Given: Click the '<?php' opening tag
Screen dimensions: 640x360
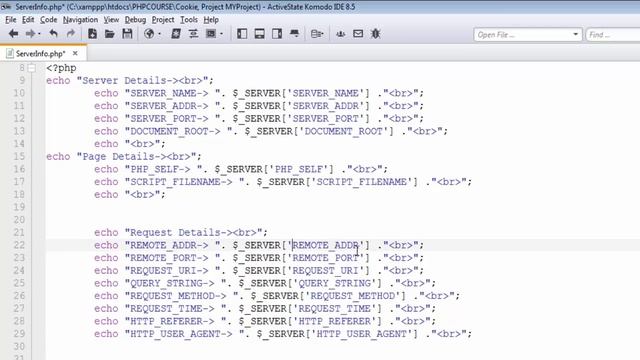Looking at the screenshot, I should point(61,68).
